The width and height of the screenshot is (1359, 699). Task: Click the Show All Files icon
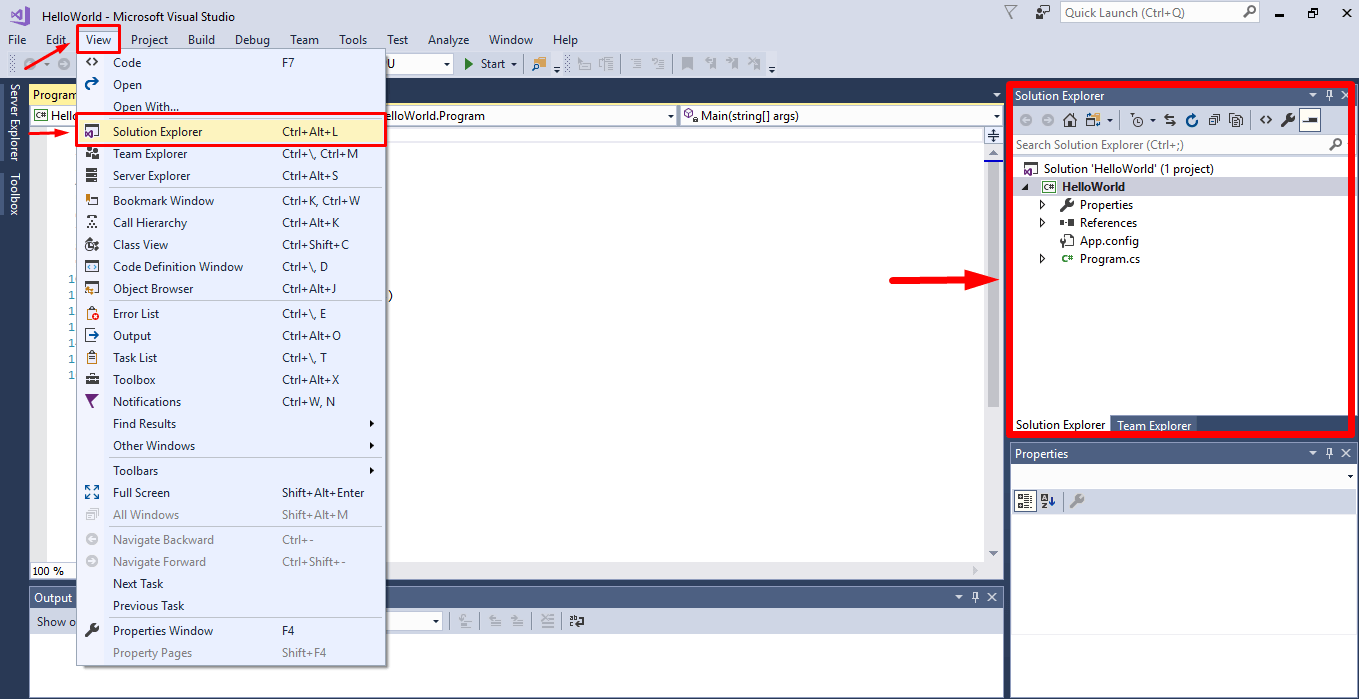[1236, 120]
